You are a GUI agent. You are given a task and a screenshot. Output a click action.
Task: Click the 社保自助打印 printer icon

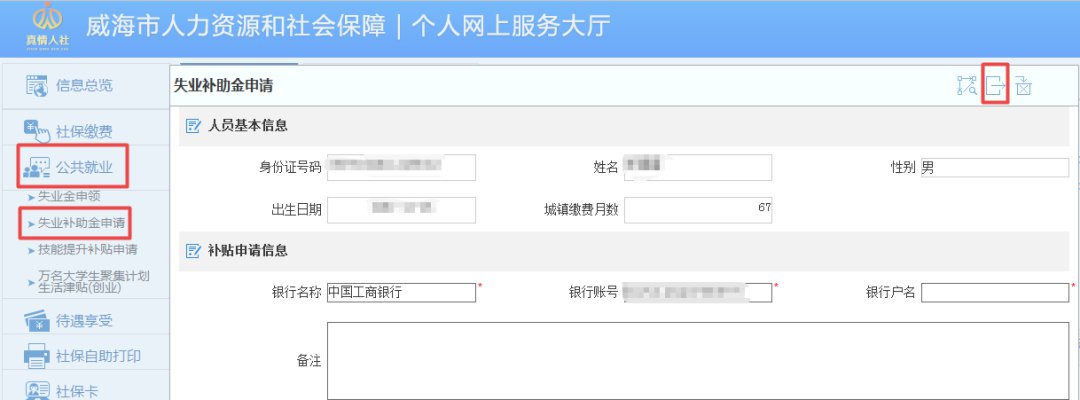click(x=37, y=356)
